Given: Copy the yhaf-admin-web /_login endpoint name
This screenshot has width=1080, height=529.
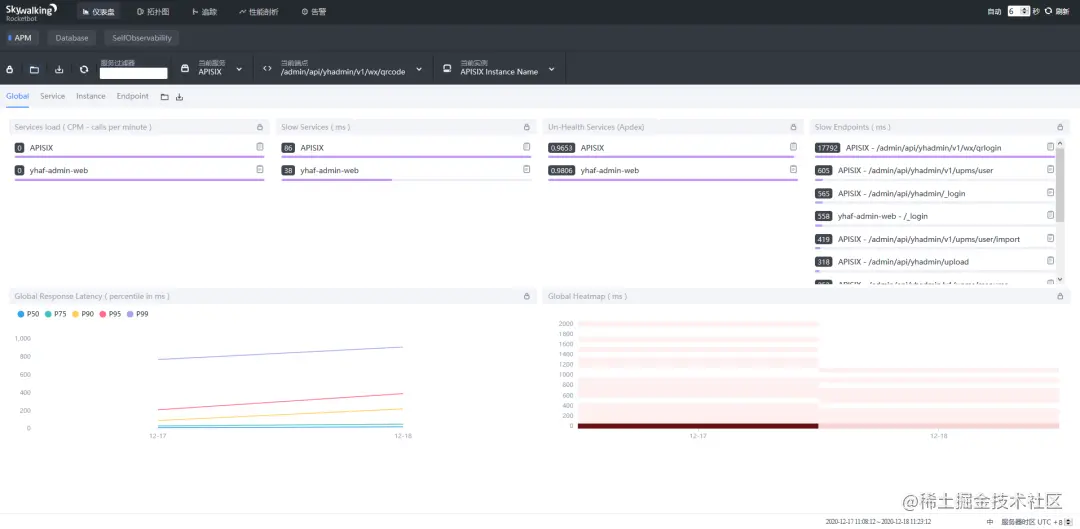Looking at the screenshot, I should click(1050, 215).
